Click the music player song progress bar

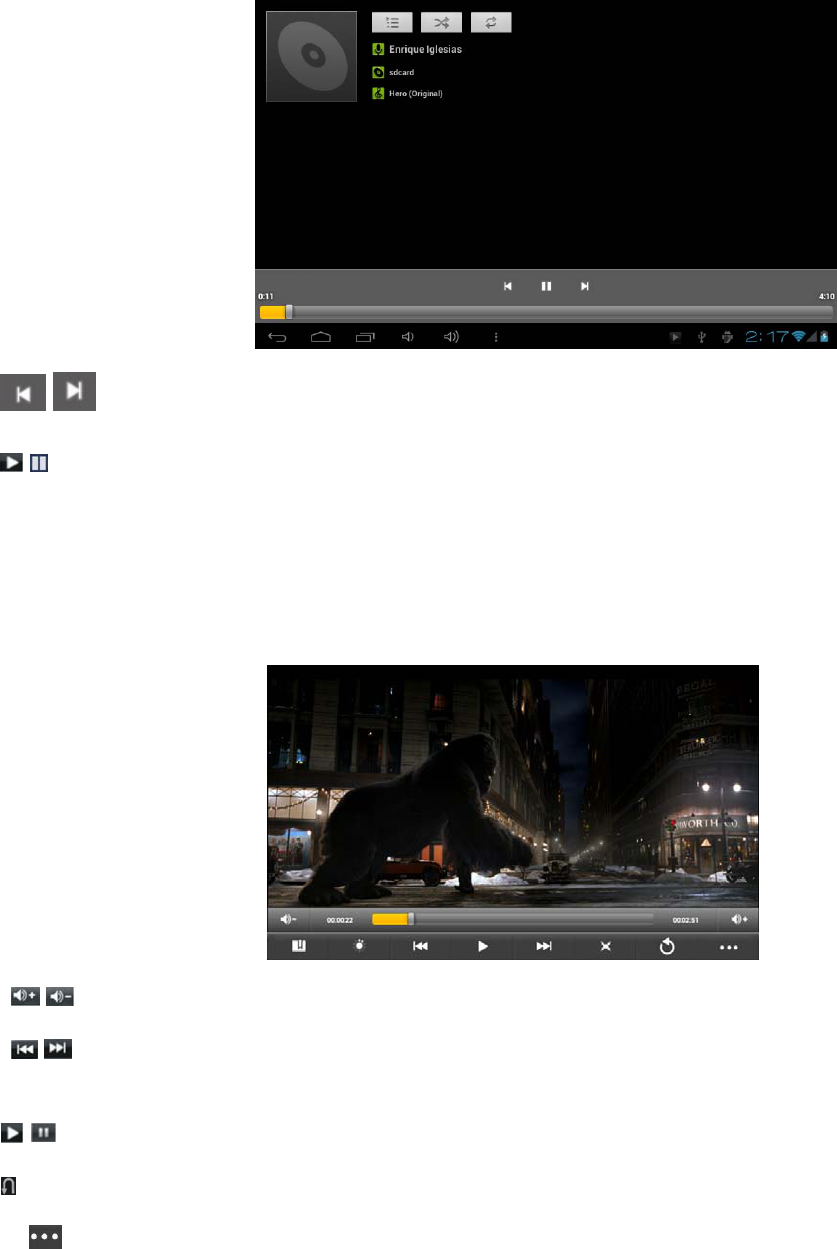546,312
